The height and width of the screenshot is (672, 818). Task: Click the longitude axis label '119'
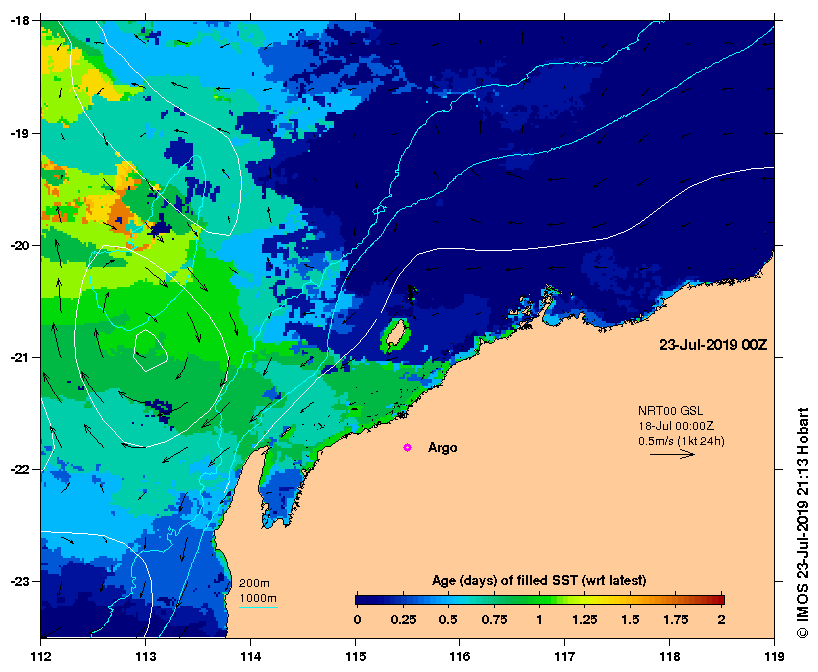[x=774, y=656]
